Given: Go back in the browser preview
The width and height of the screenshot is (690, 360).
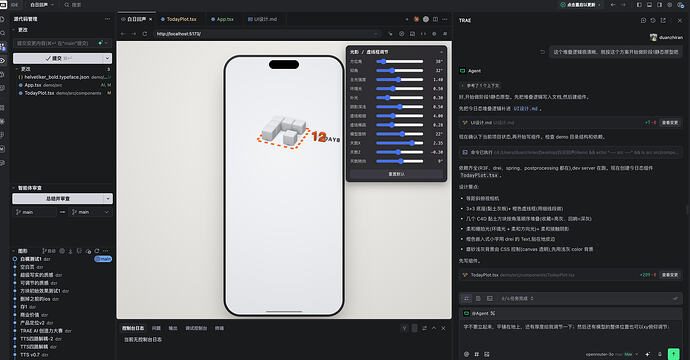Looking at the screenshot, I should click(124, 34).
